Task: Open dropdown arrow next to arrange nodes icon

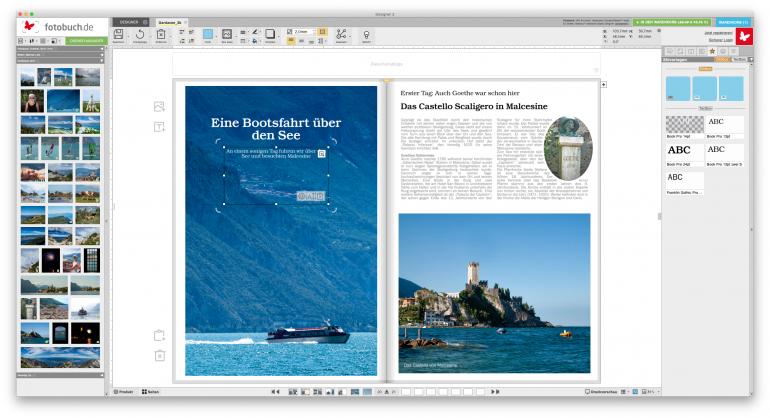Action: (x=350, y=36)
